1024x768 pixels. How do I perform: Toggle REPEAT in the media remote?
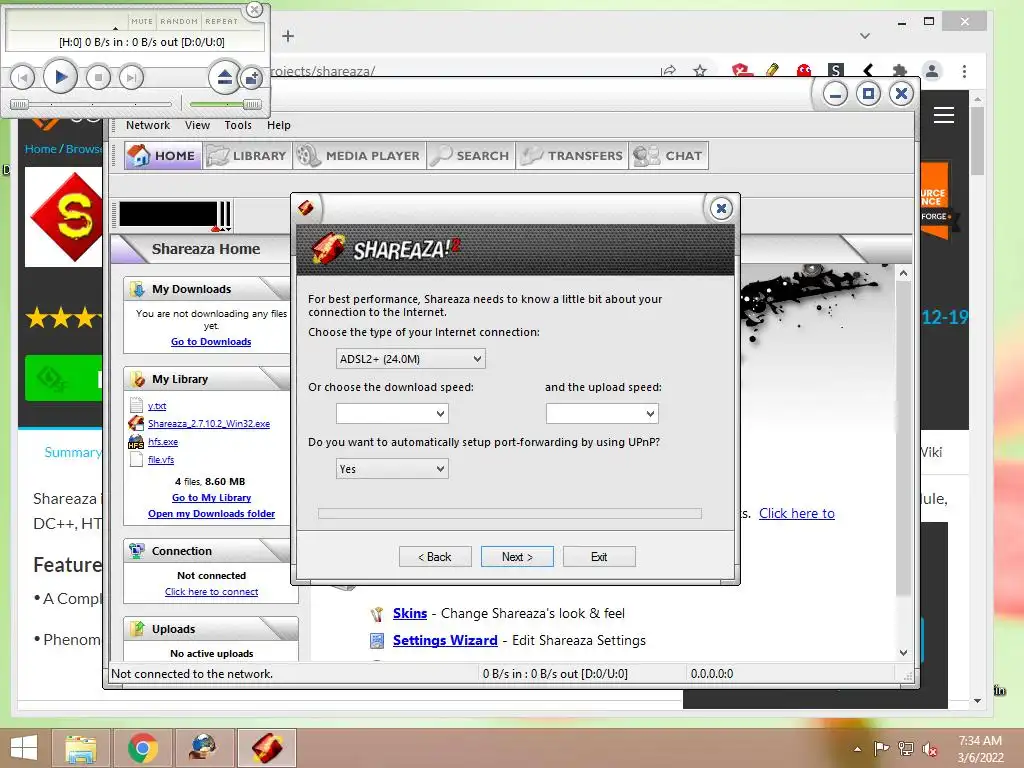click(x=221, y=21)
